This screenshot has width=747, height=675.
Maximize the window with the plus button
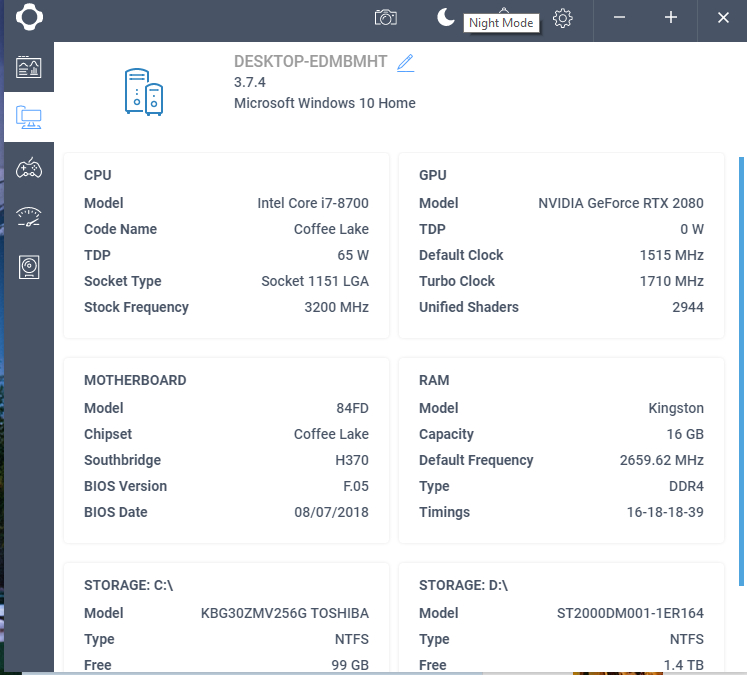pyautogui.click(x=671, y=18)
